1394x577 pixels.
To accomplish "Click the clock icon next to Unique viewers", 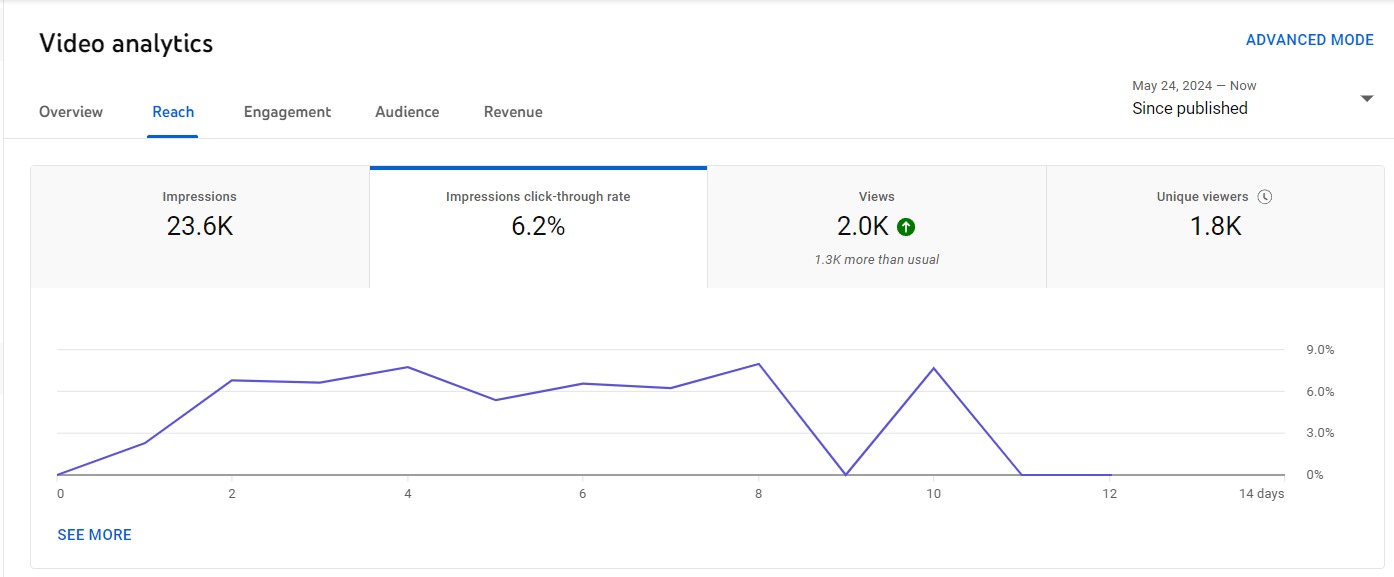I will click(1265, 197).
